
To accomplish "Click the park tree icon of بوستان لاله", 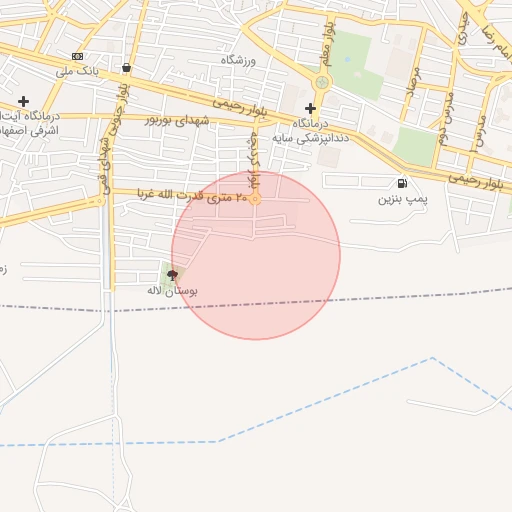I will click(x=172, y=275).
